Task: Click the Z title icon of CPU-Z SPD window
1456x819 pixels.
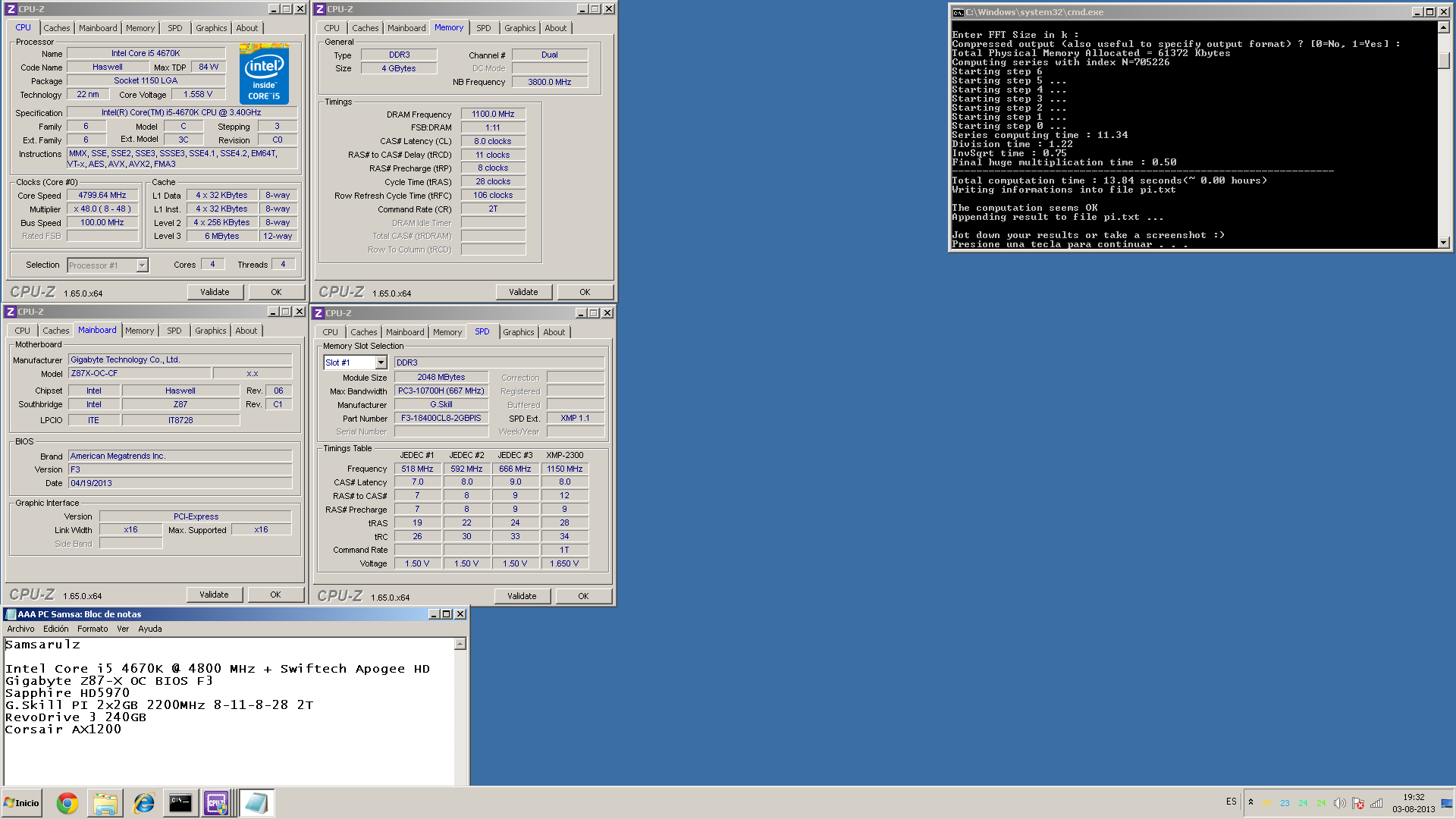Action: pyautogui.click(x=318, y=313)
